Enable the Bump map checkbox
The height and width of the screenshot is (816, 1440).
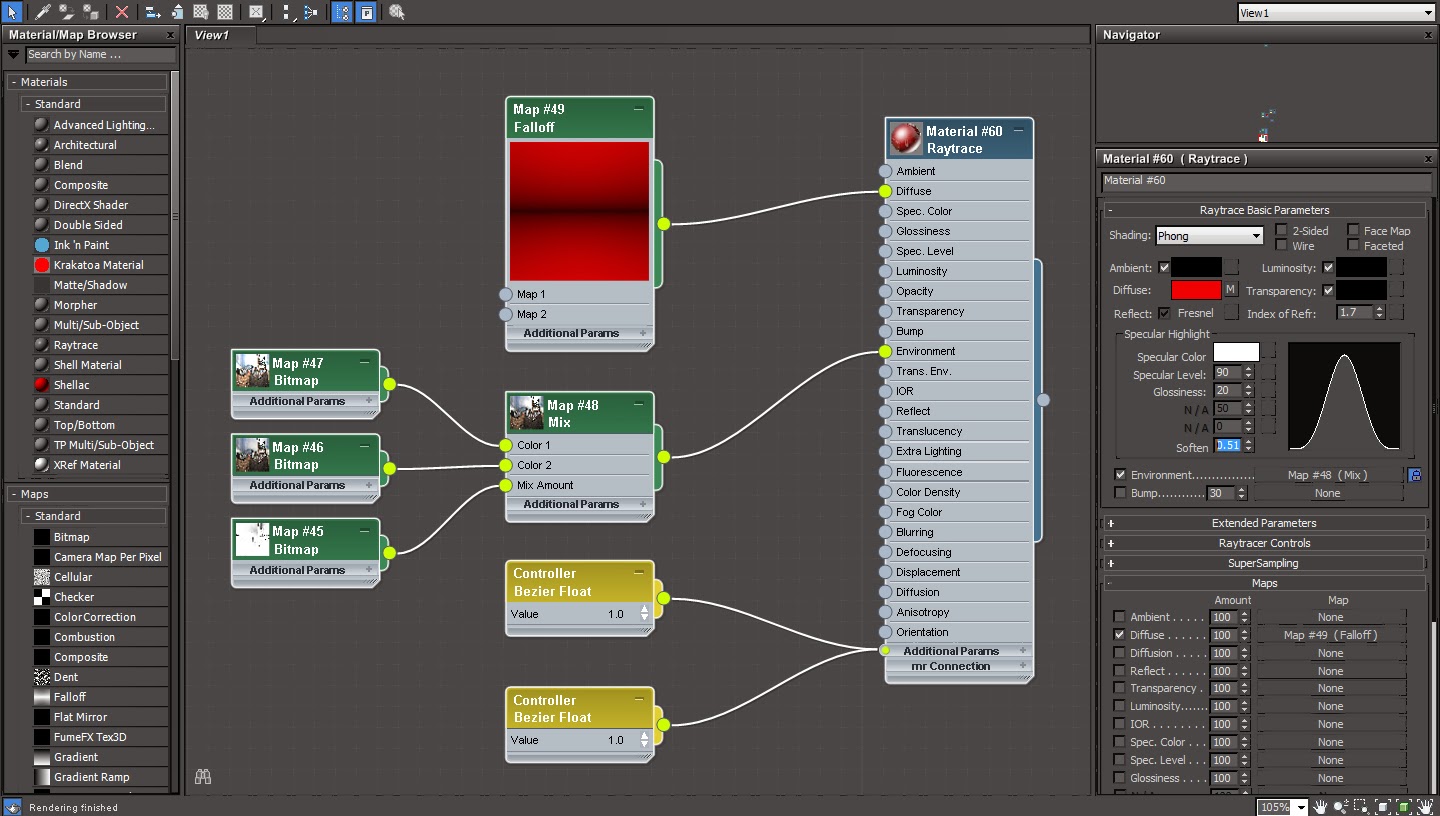click(1120, 493)
